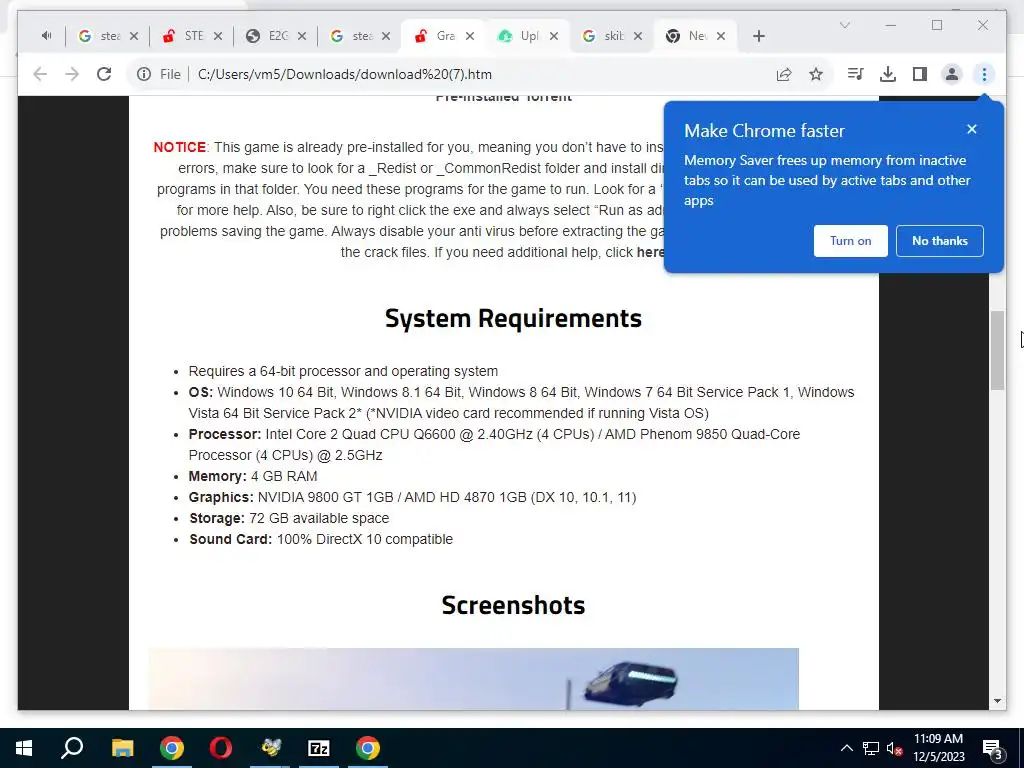
Task: Open a new tab with plus button
Action: click(x=758, y=36)
